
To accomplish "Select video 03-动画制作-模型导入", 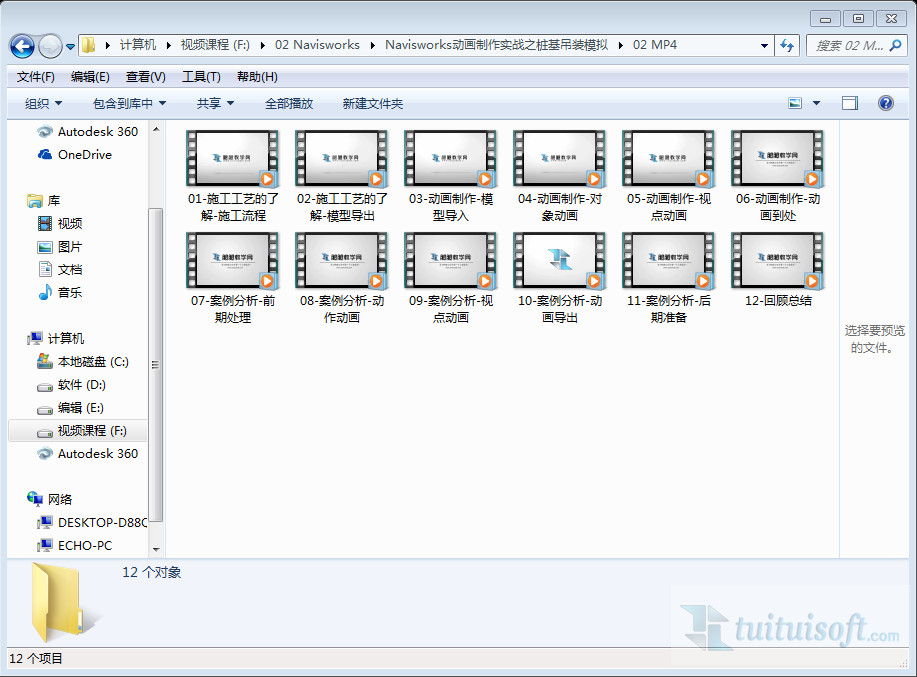I will pos(451,177).
